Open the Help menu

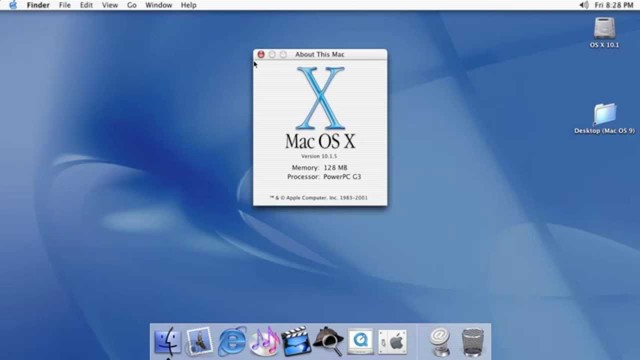pos(189,5)
